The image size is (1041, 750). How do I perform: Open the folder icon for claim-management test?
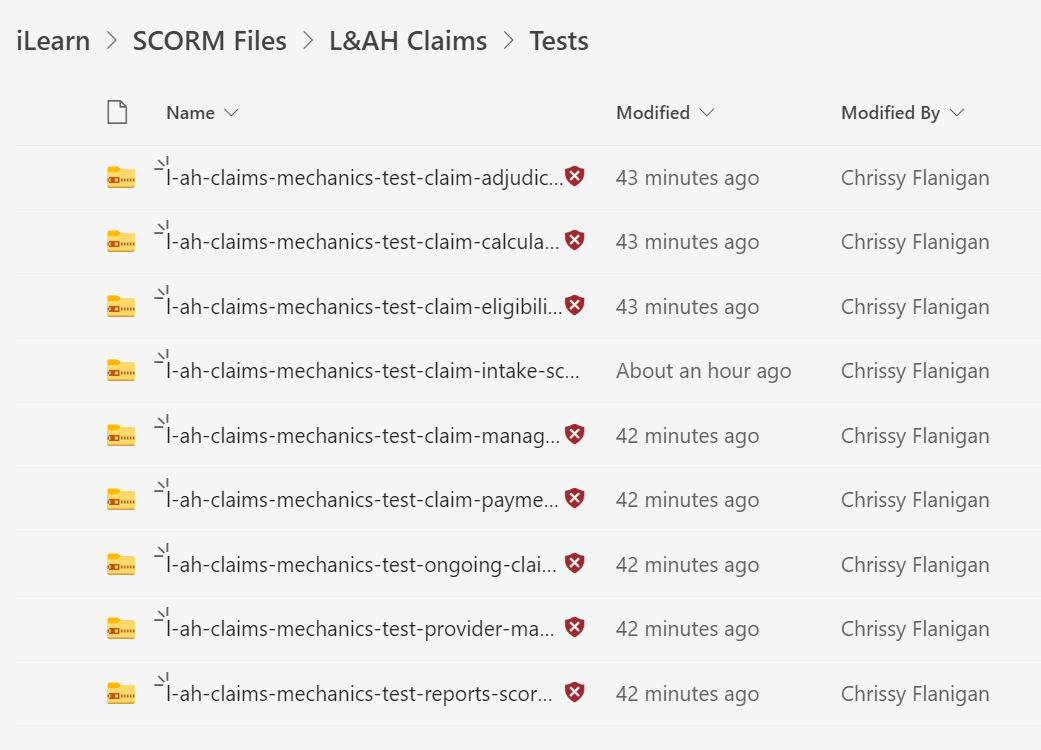point(120,435)
